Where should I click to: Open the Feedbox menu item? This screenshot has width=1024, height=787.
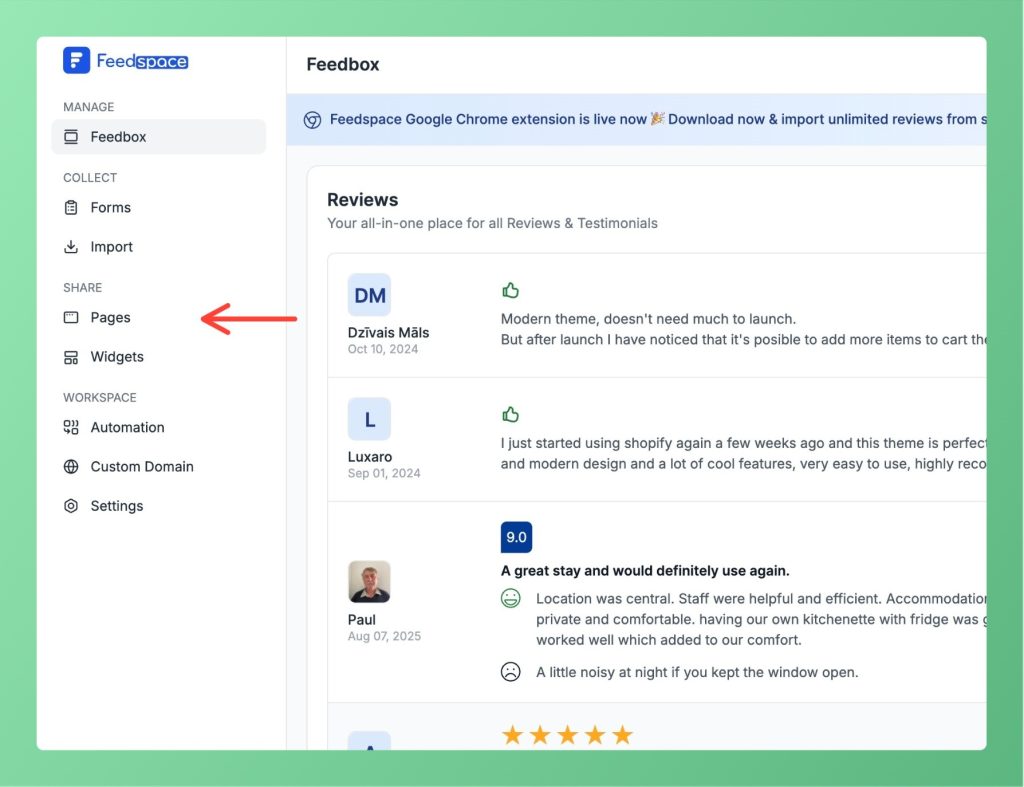tap(159, 137)
